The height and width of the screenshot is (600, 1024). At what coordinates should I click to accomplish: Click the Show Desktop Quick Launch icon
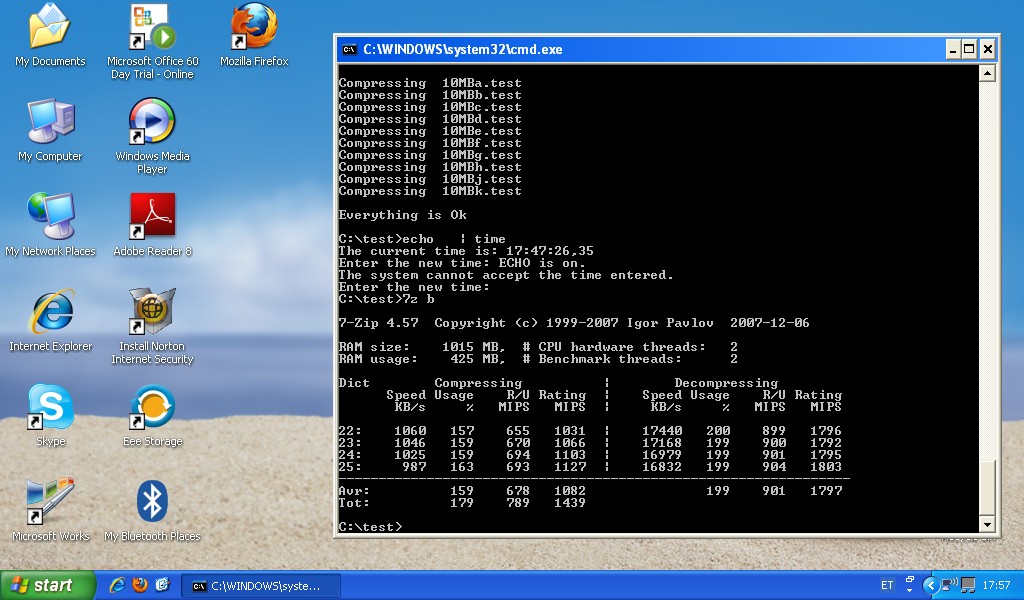[163, 585]
